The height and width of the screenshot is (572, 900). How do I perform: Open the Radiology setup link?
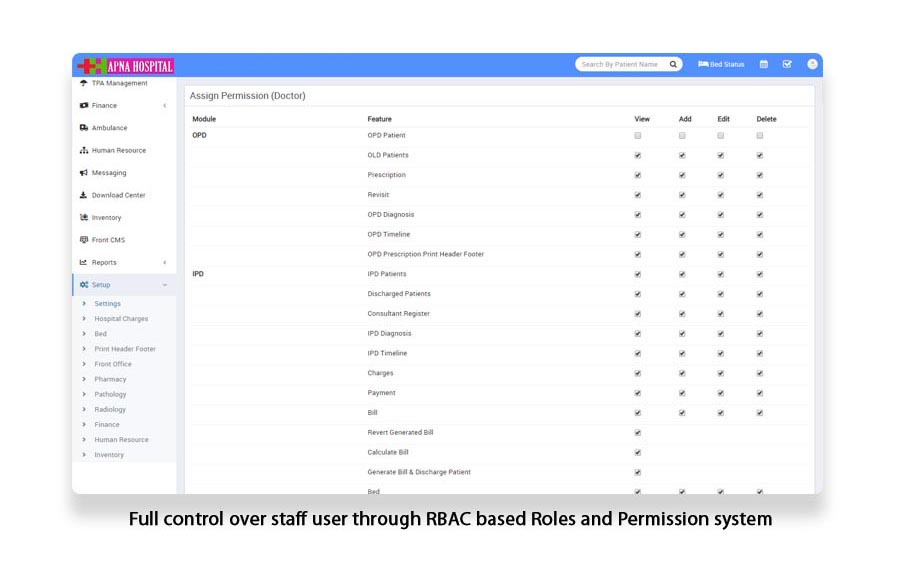point(110,409)
